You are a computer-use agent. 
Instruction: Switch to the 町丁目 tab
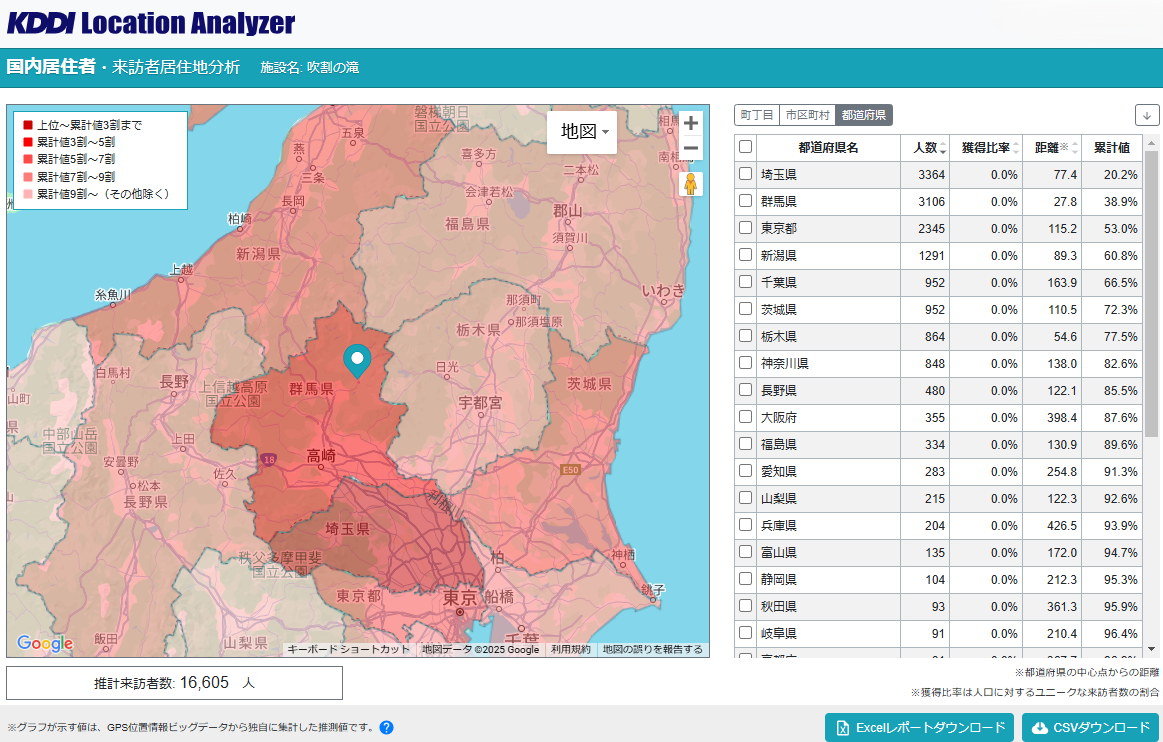click(x=756, y=115)
